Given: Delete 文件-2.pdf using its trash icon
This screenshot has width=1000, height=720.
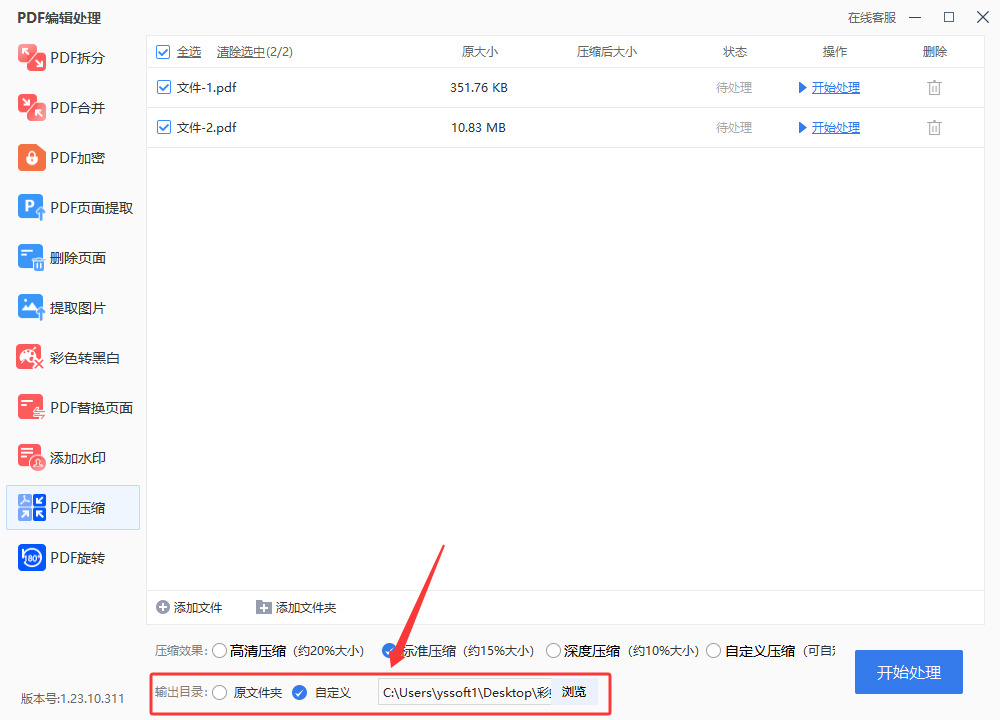Looking at the screenshot, I should coord(934,128).
